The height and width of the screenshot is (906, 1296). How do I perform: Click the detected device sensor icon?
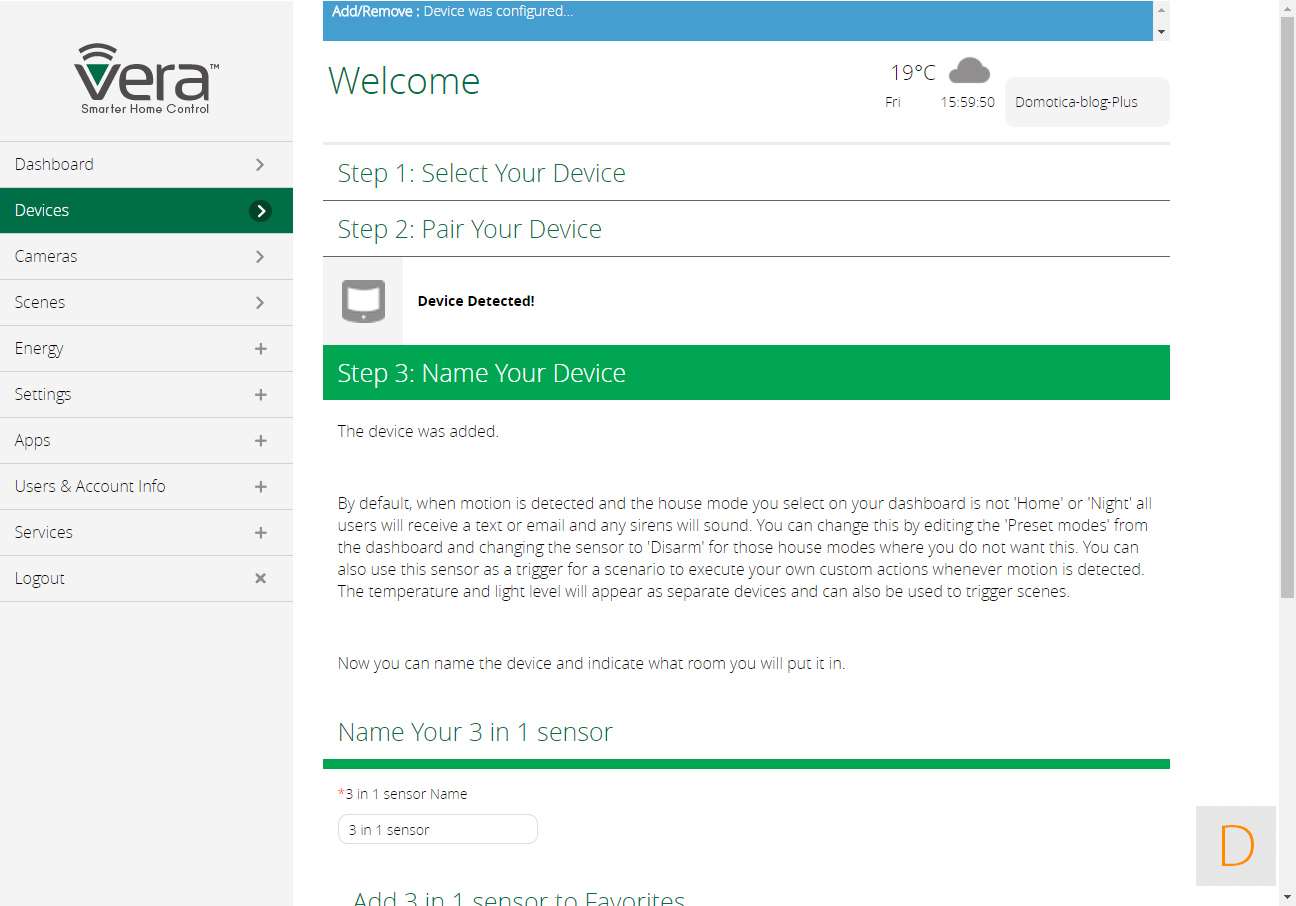pos(363,301)
